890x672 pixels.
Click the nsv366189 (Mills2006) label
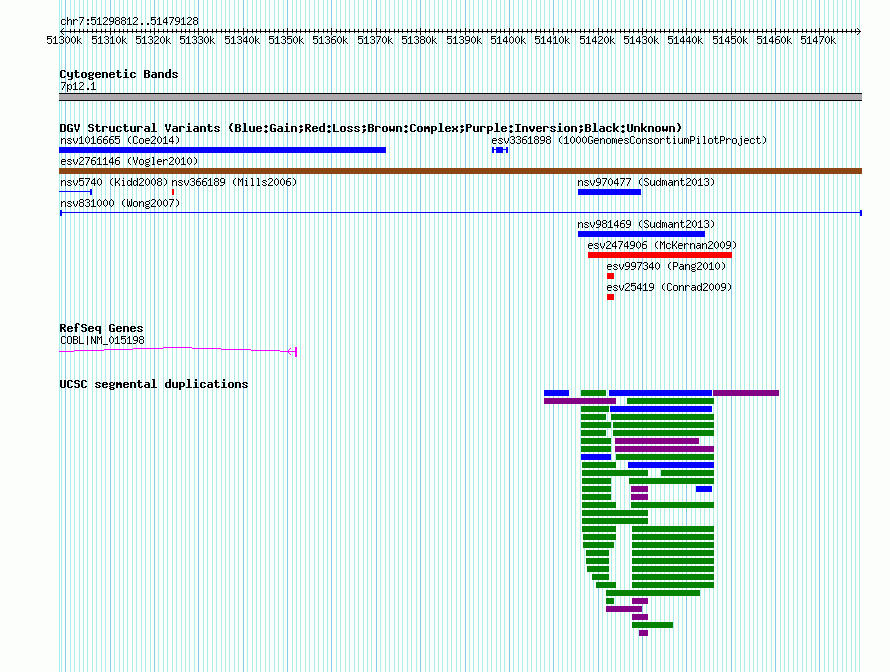(234, 182)
